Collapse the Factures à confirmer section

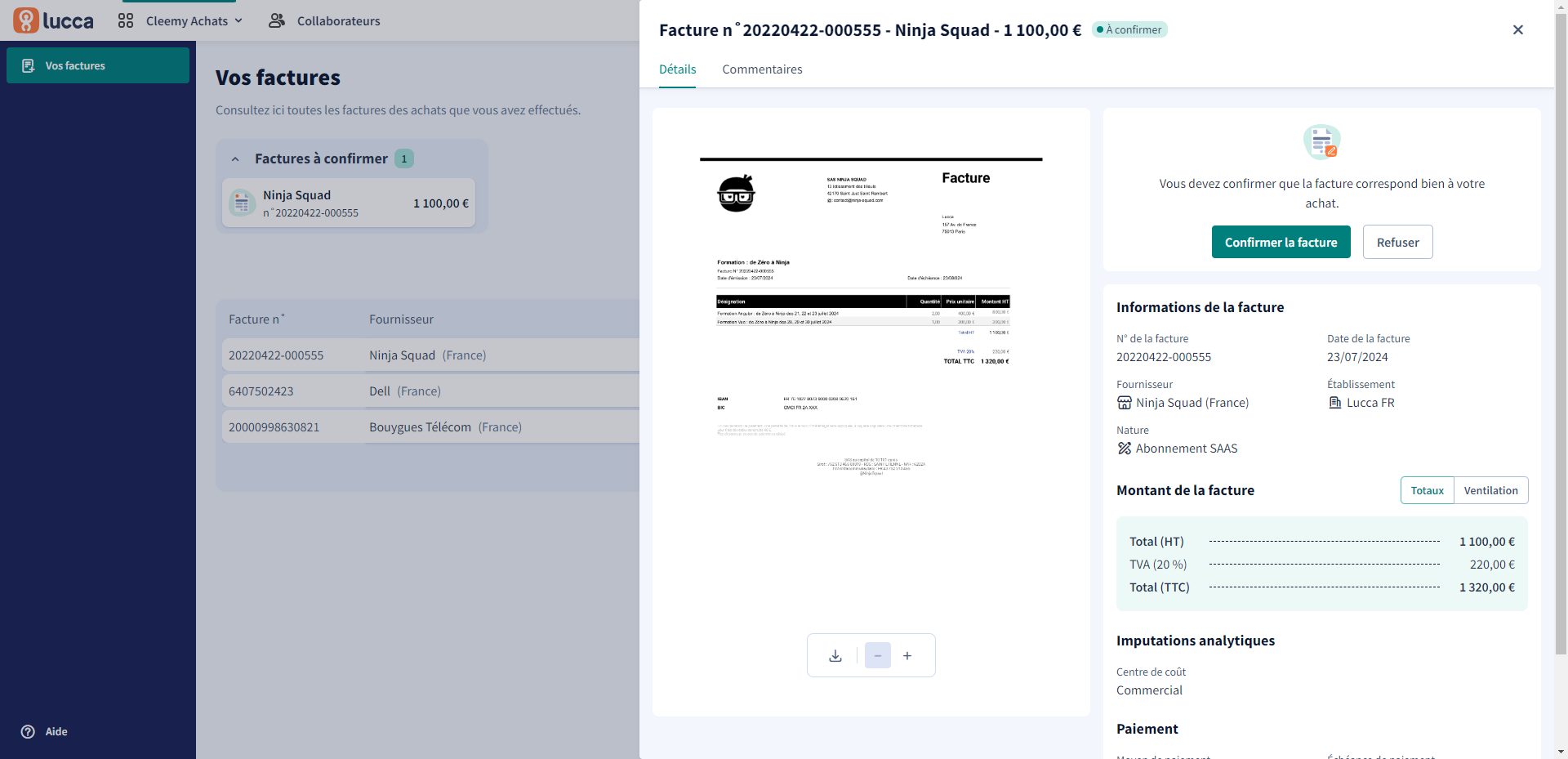coord(235,158)
